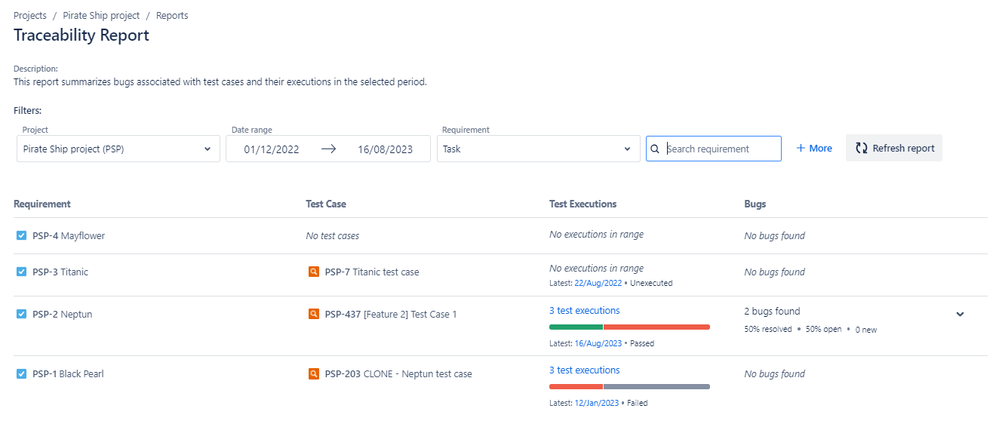Click the orange test case icon beside PSP-7

click(313, 272)
